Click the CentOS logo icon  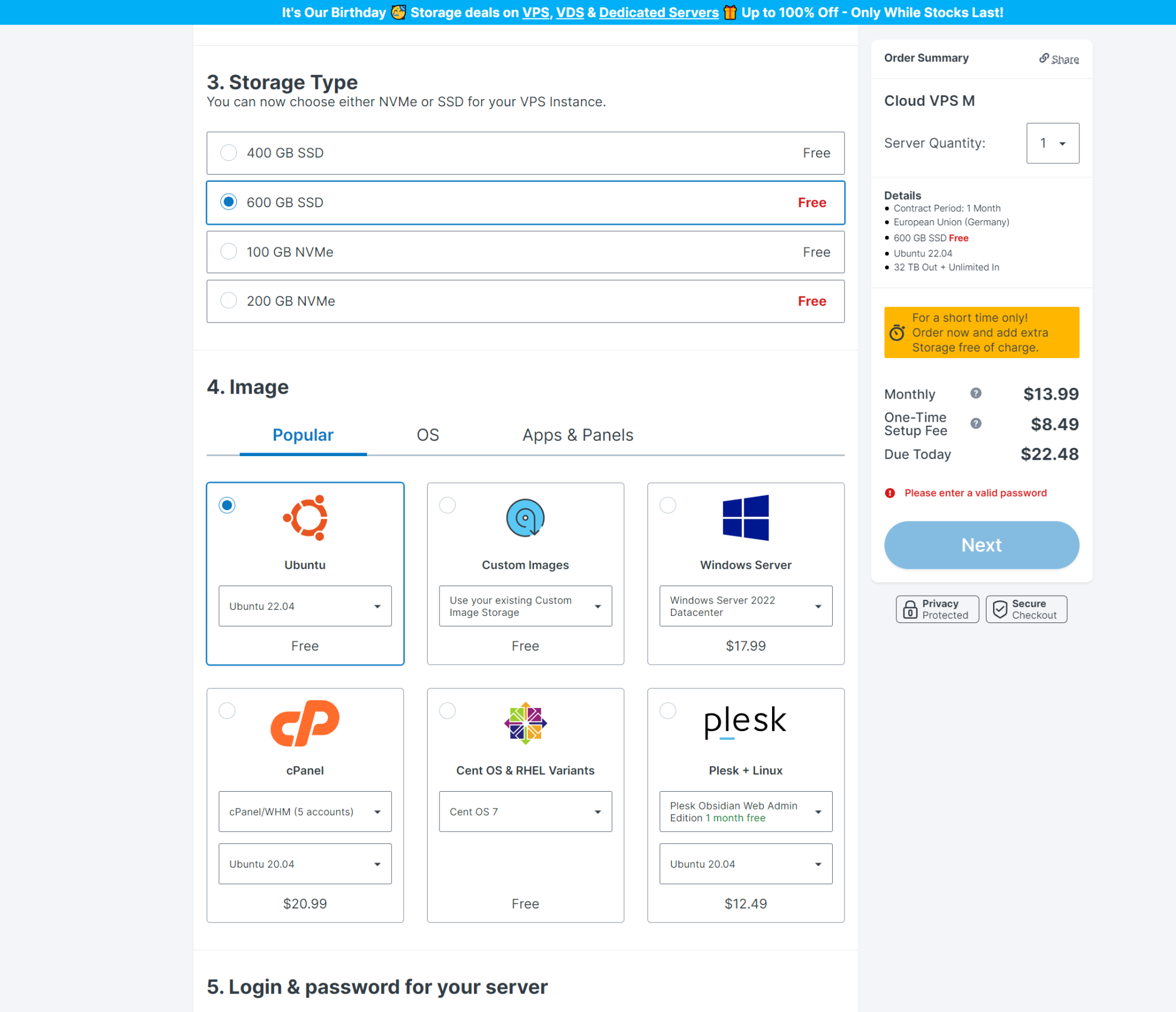coord(525,722)
